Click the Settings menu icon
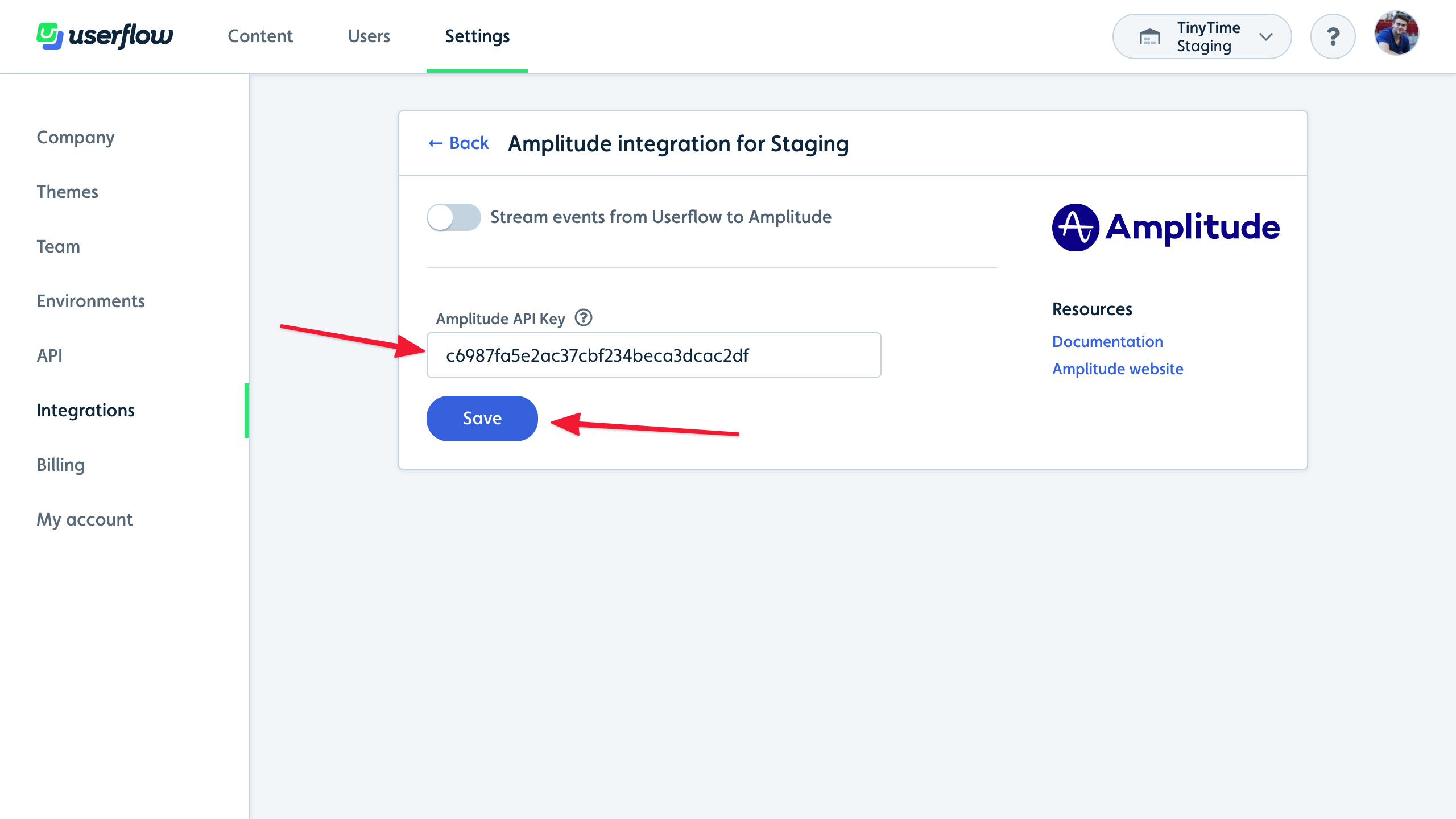The image size is (1456, 819). tap(477, 36)
